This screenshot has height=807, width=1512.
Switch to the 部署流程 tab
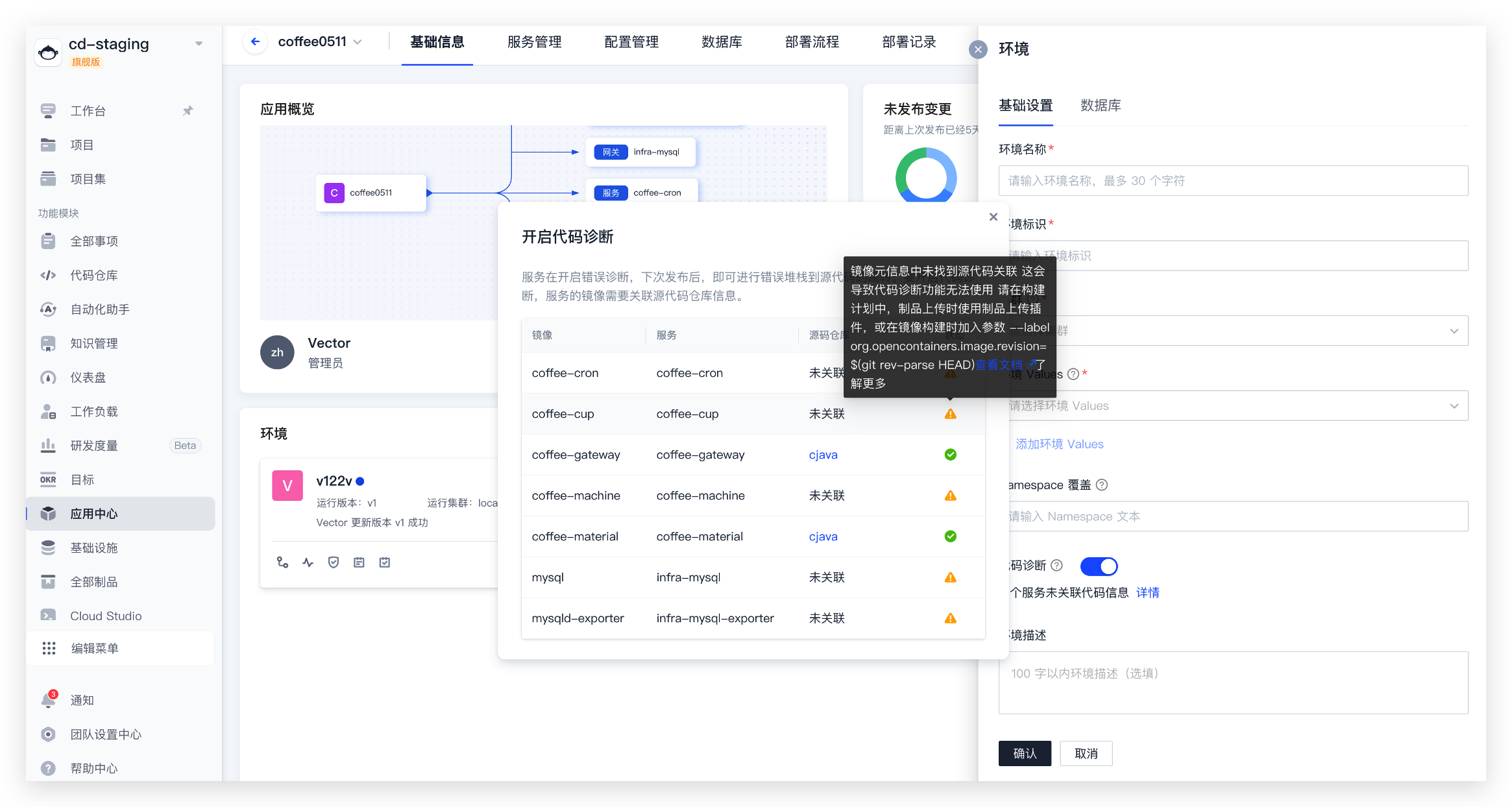(x=812, y=42)
